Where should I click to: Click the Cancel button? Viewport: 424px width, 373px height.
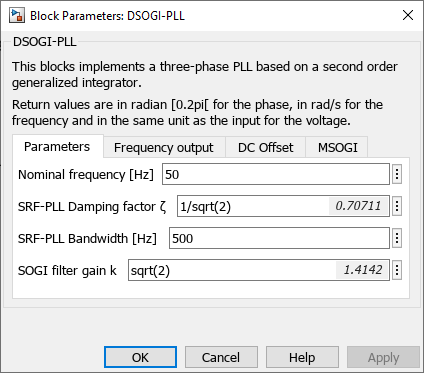pyautogui.click(x=221, y=357)
